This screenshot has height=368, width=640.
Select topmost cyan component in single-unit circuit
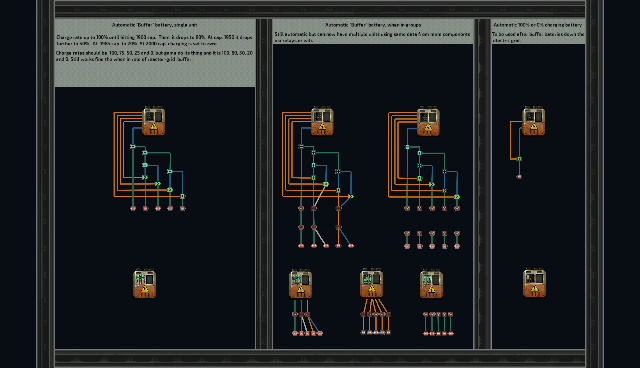click(133, 146)
